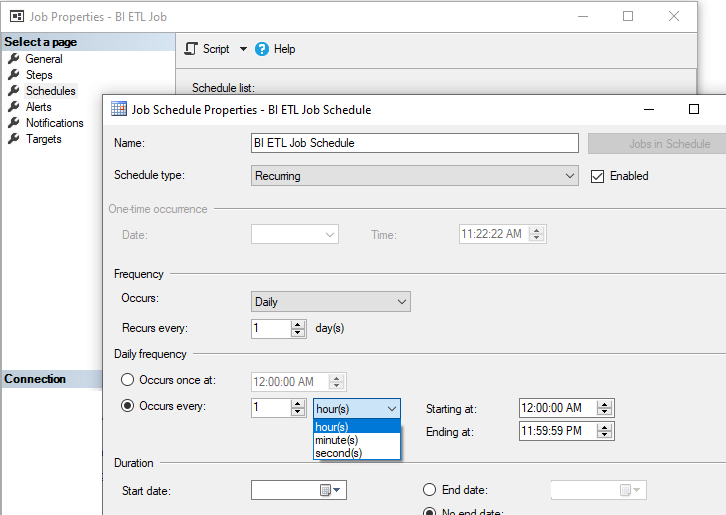Click the Name field BI ETL Job Schedule
The width and height of the screenshot is (726, 515).
[414, 143]
